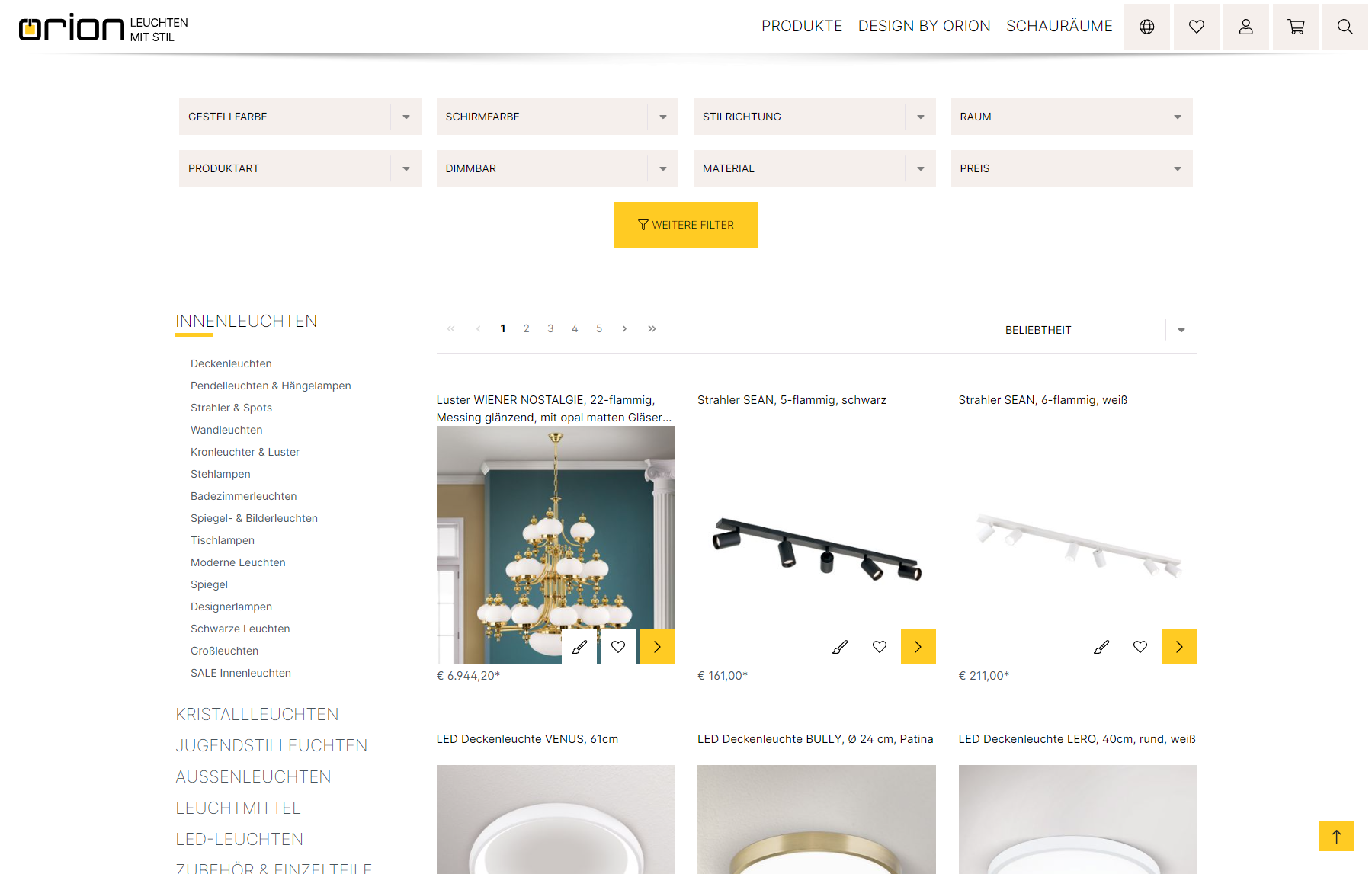Open the shopping cart icon
The width and height of the screenshot is (1372, 874).
(1295, 27)
